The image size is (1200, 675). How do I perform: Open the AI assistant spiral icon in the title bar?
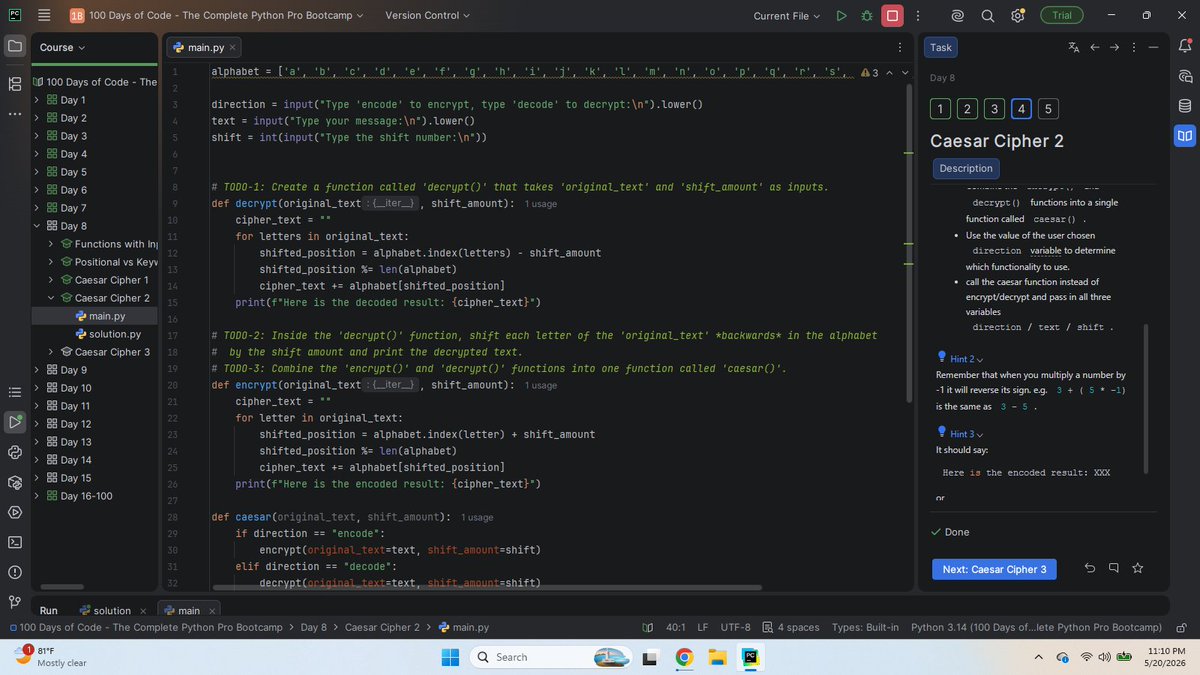pyautogui.click(x=957, y=15)
